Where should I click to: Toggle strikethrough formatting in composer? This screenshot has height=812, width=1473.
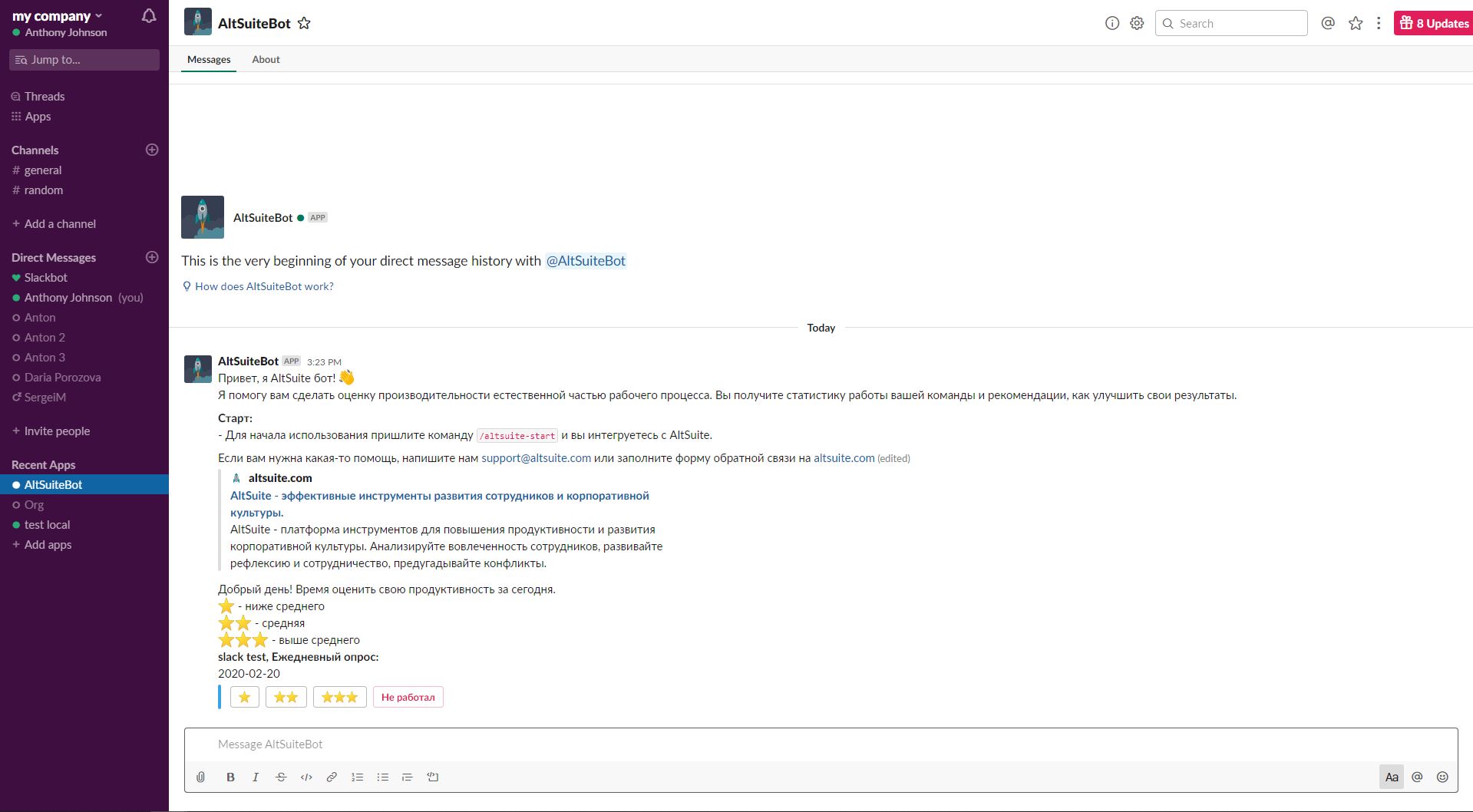pos(281,777)
